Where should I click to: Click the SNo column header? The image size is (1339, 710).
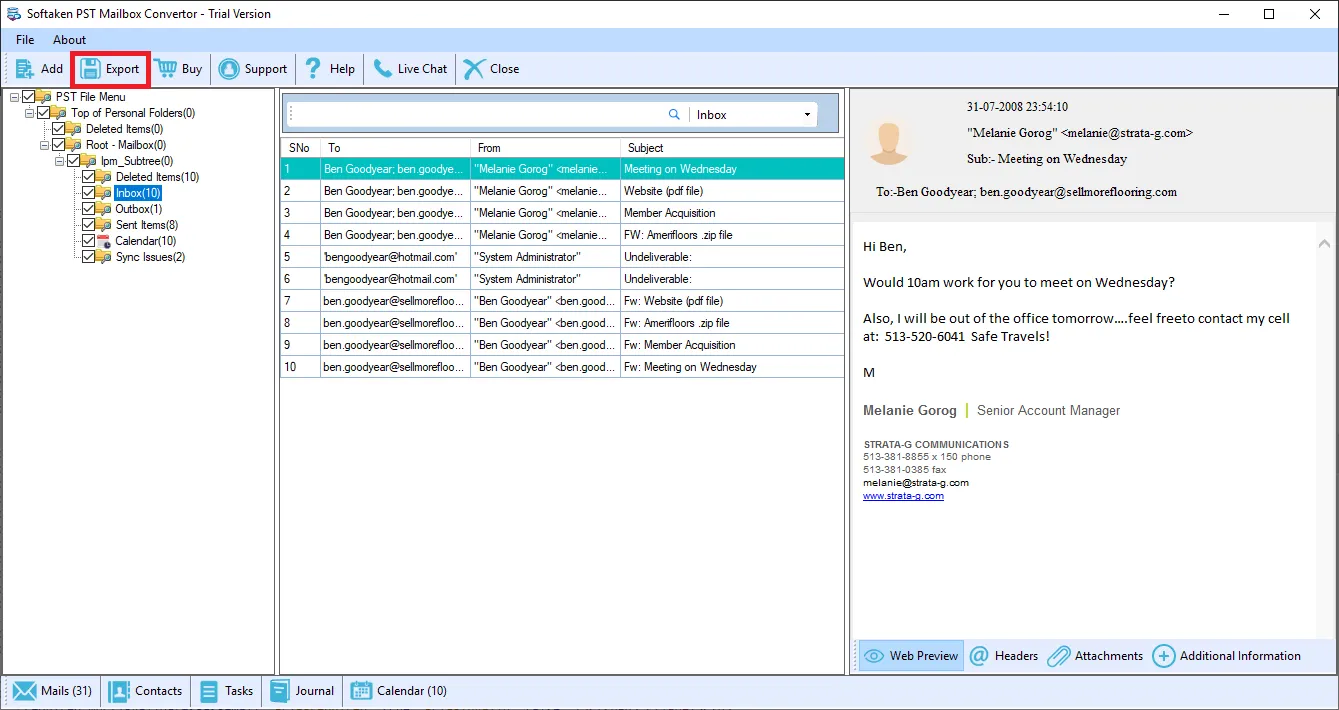click(300, 148)
